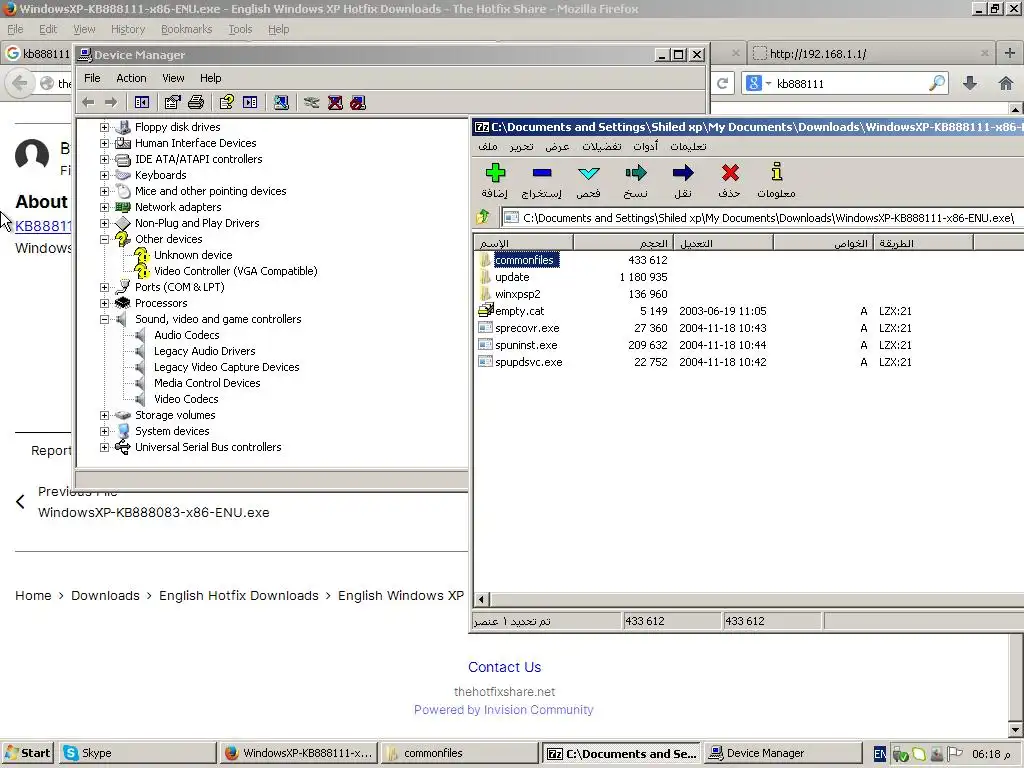The width and height of the screenshot is (1024, 768).
Task: Click the 7-Zip archive path field
Action: [x=761, y=217]
